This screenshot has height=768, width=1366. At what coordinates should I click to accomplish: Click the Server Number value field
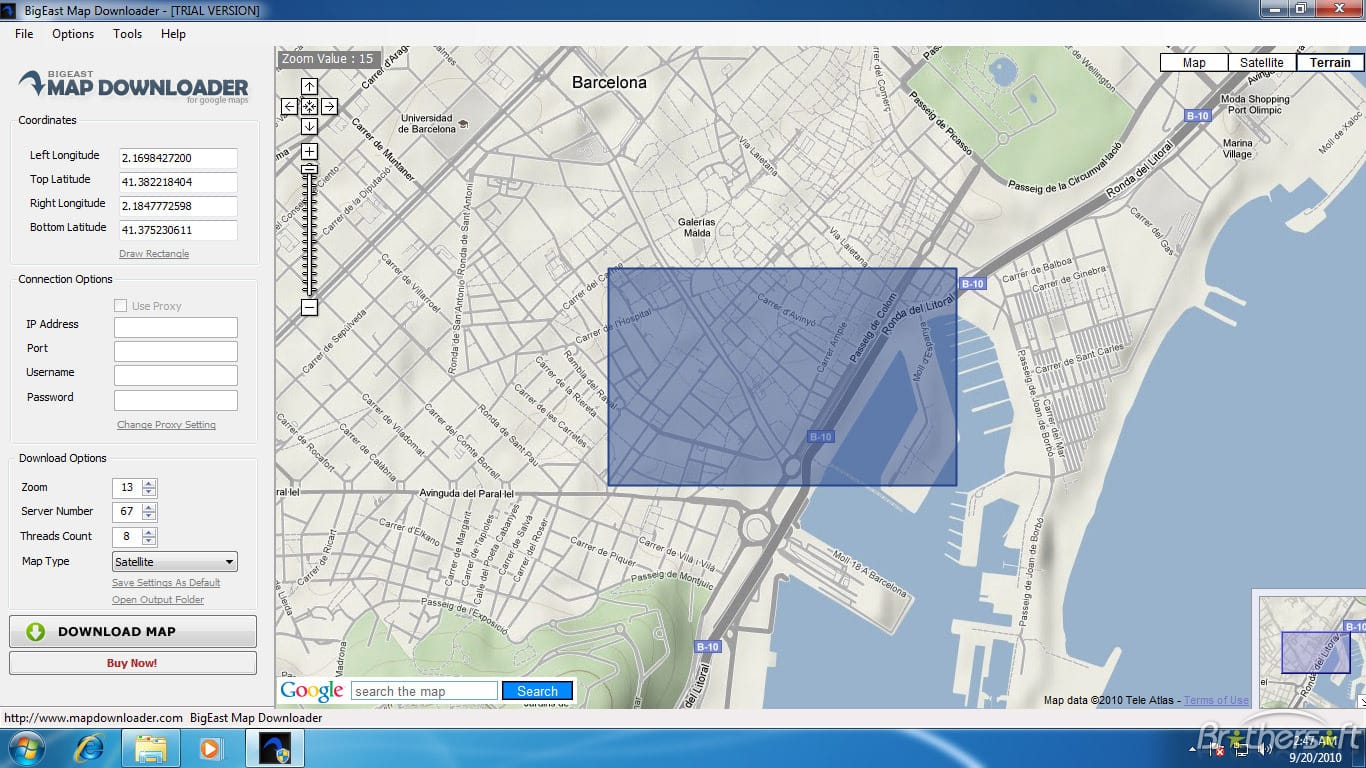point(128,512)
